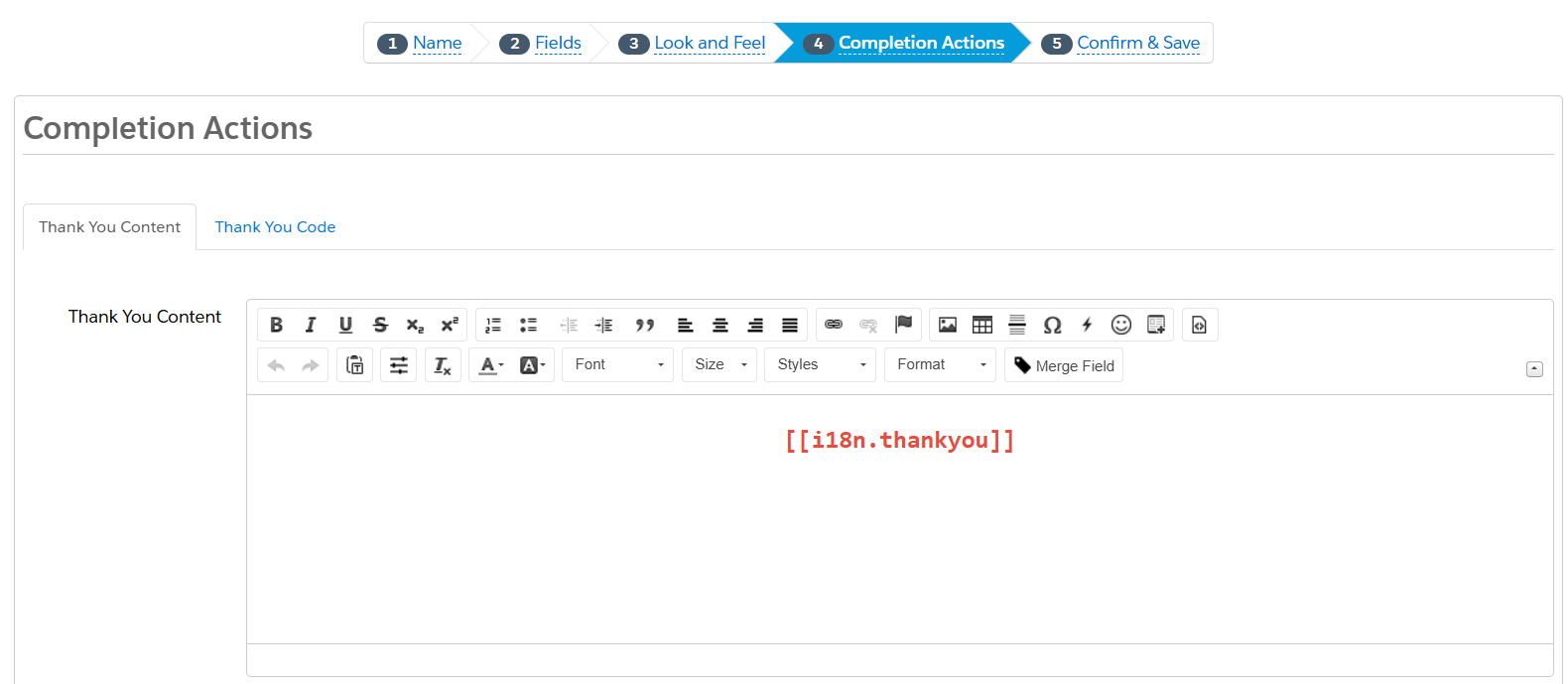The width and height of the screenshot is (1568, 684).
Task: Apply italic formatting
Action: (311, 325)
